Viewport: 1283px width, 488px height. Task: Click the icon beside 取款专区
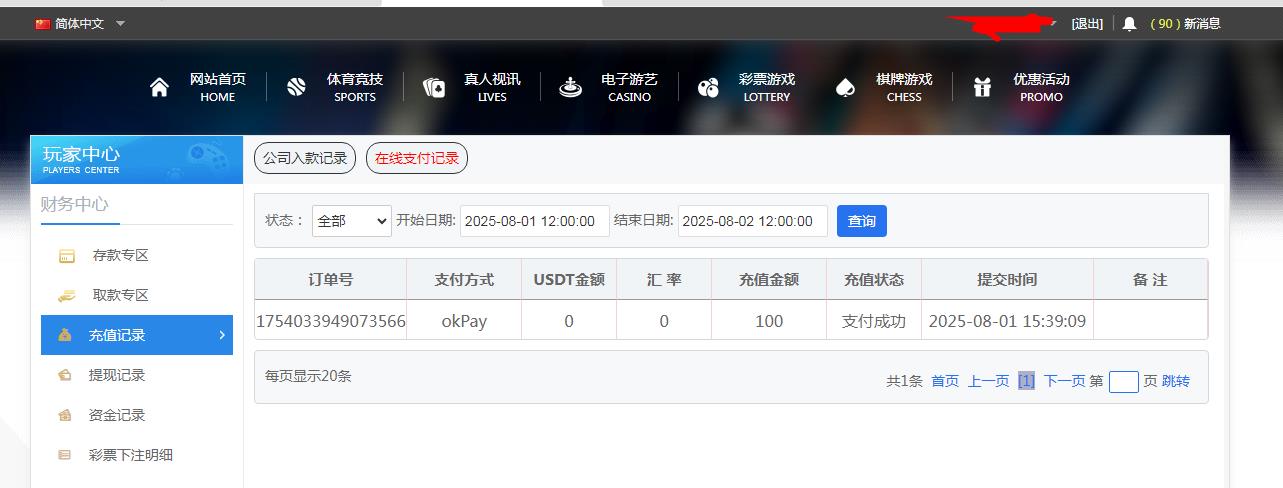coord(67,296)
